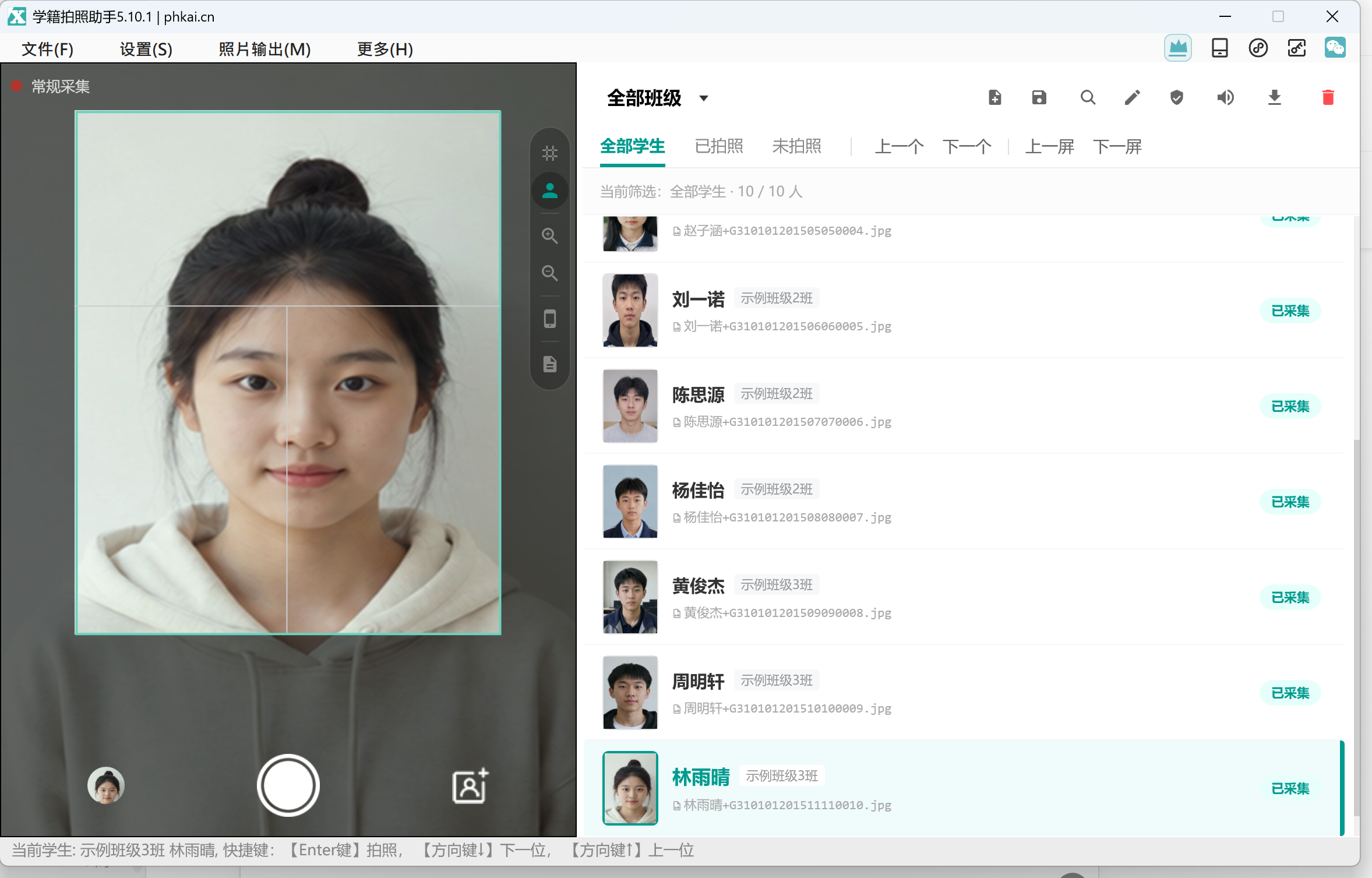
Task: Click 示例班级3班 tag beside 黄俊杰
Action: (x=777, y=585)
